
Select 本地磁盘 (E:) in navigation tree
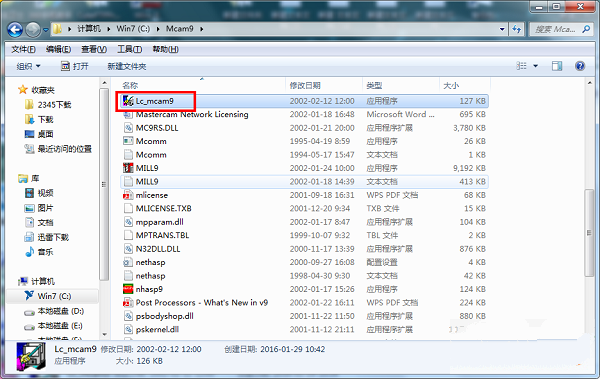(60, 326)
